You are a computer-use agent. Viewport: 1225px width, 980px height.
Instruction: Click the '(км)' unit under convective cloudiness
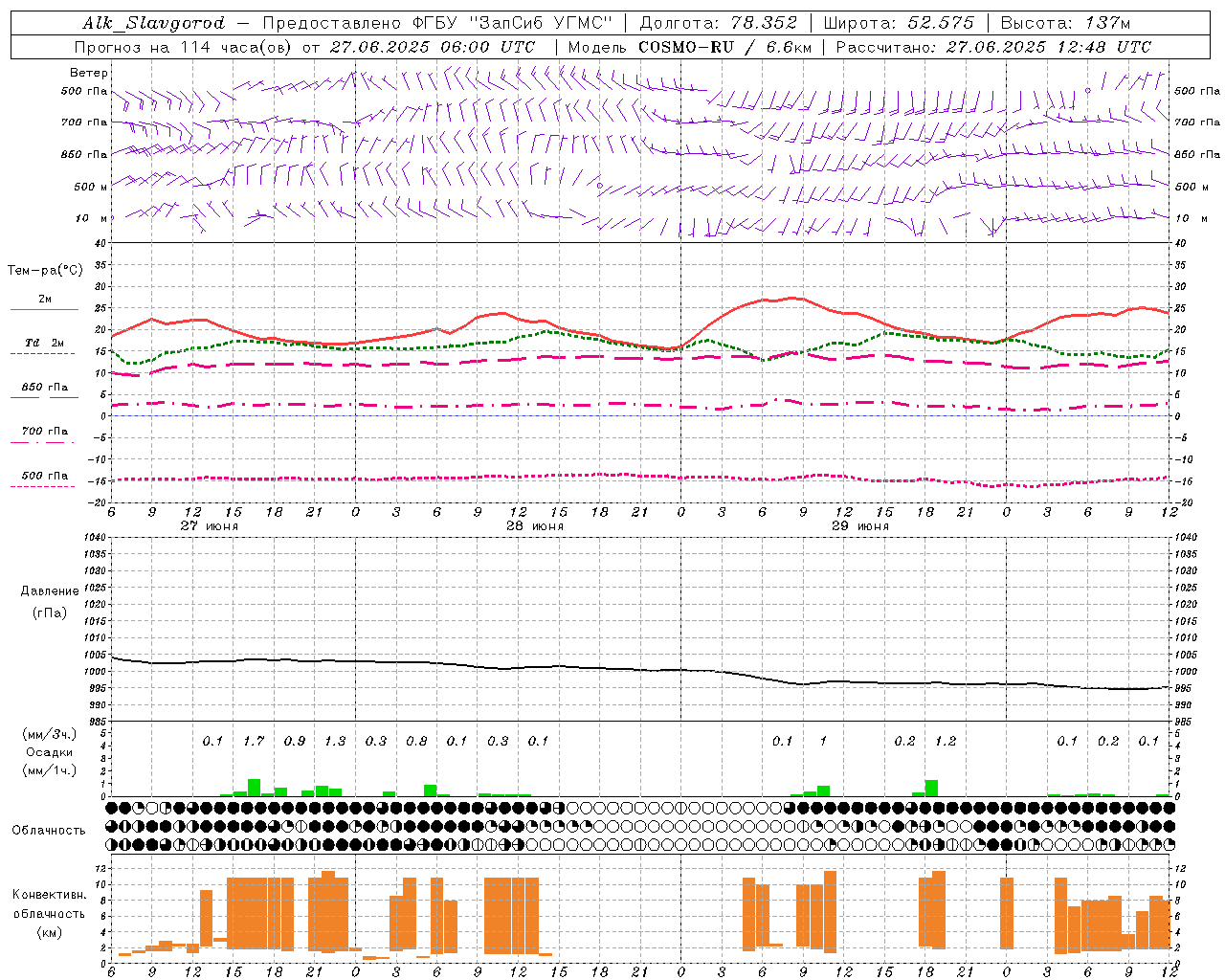pos(50,931)
